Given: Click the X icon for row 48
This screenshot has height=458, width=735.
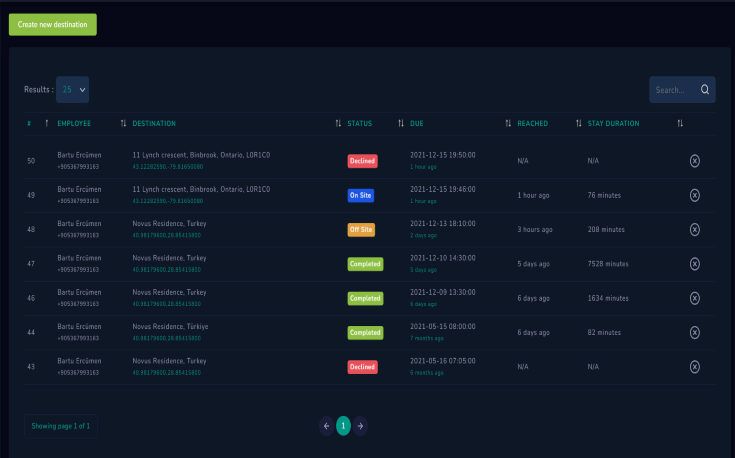Looking at the screenshot, I should point(695,229).
